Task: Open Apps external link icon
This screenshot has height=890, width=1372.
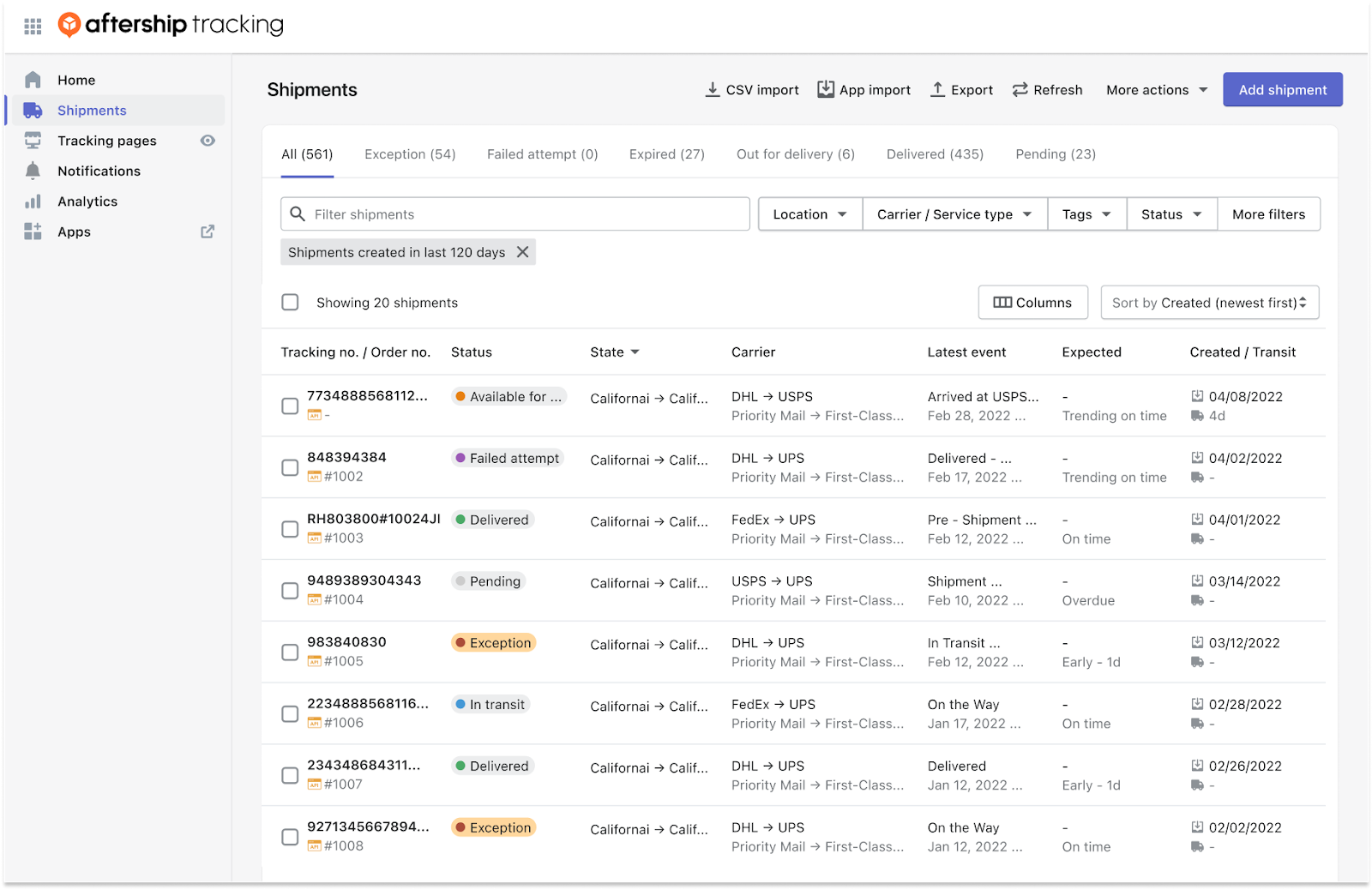Action: point(208,232)
